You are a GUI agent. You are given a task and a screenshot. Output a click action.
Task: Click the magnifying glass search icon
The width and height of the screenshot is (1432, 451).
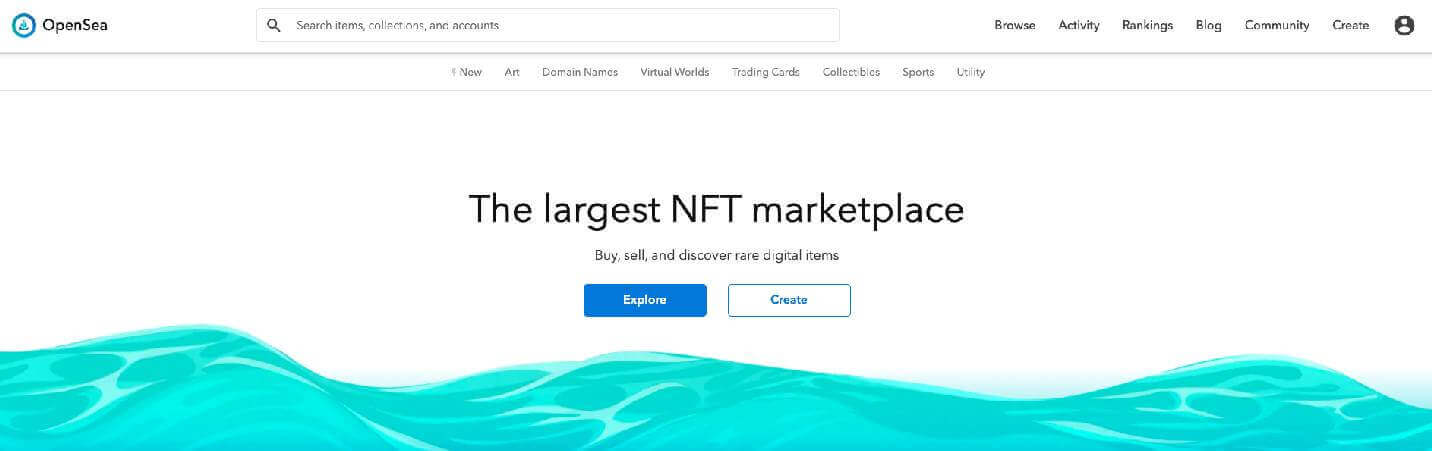274,25
